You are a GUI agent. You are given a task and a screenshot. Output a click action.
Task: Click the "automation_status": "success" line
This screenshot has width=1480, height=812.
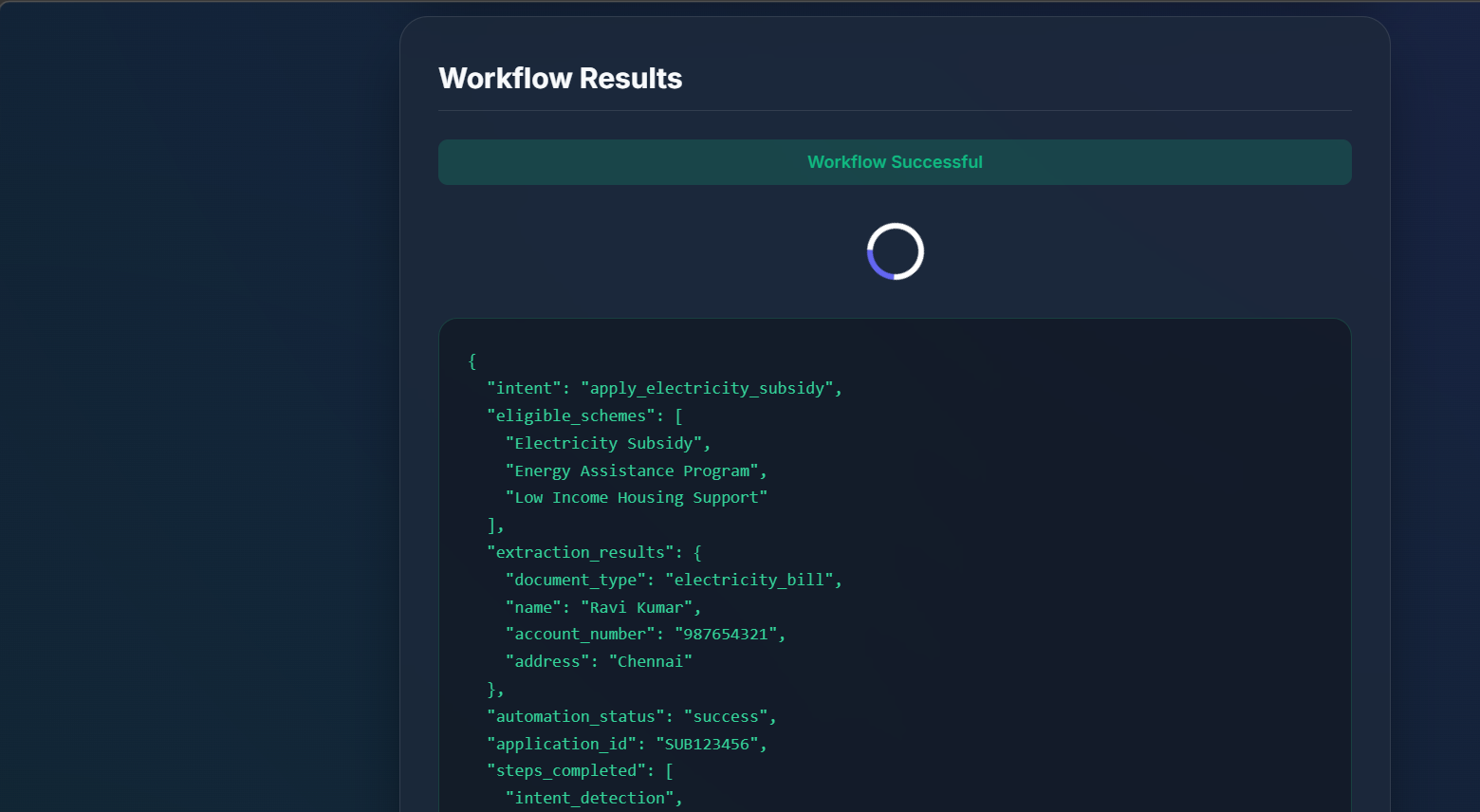(632, 716)
